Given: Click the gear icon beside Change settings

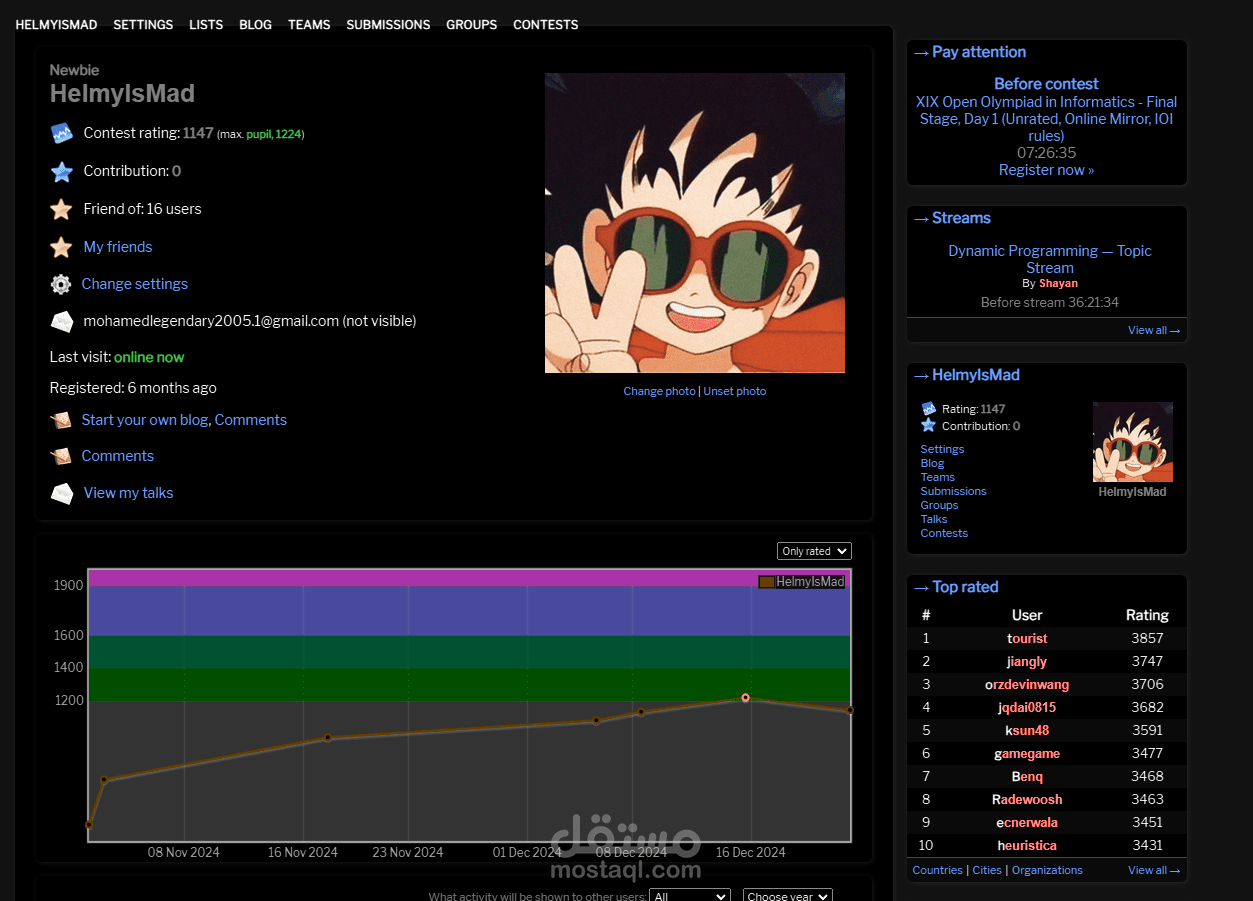Looking at the screenshot, I should (x=61, y=284).
